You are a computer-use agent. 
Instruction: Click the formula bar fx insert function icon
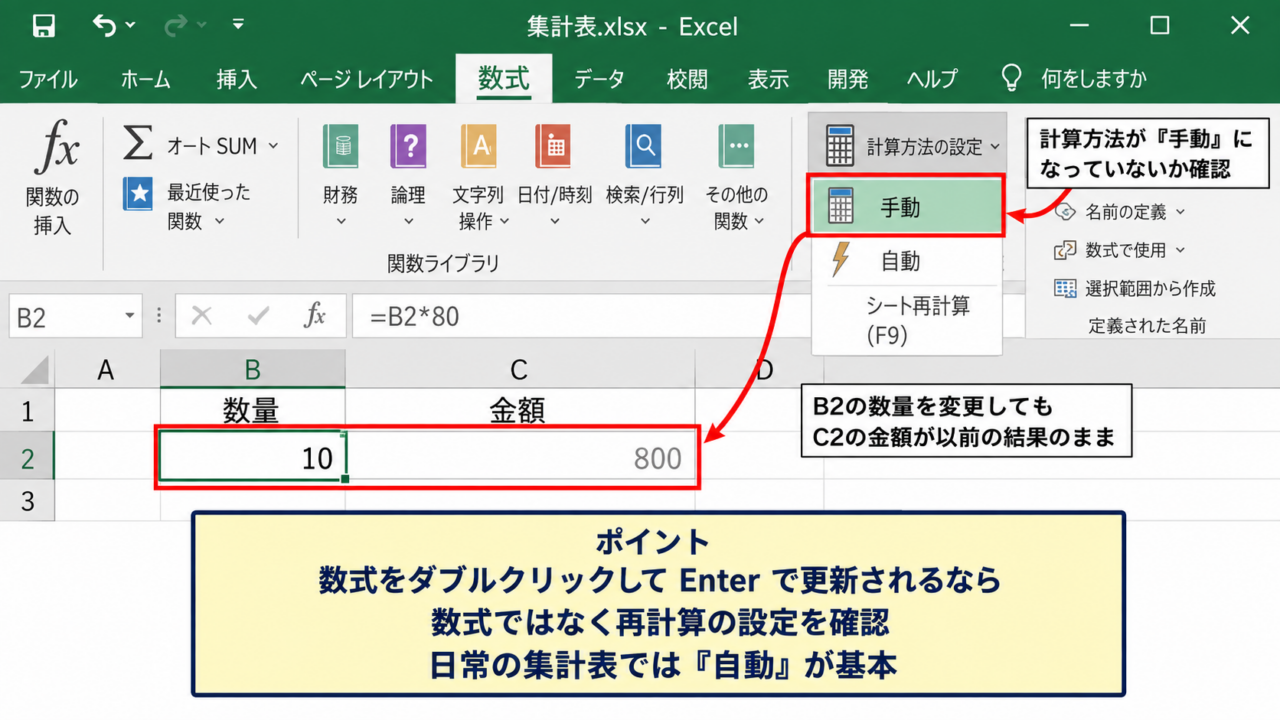[315, 316]
